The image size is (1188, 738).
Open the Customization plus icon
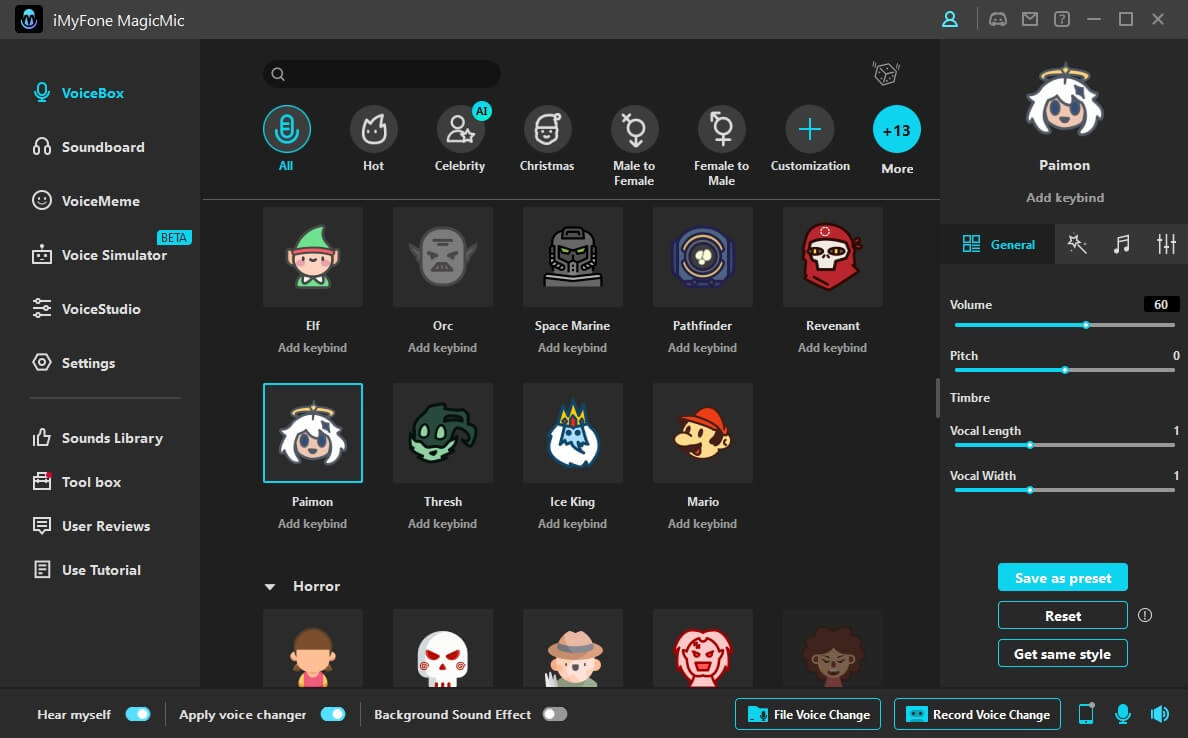809,130
